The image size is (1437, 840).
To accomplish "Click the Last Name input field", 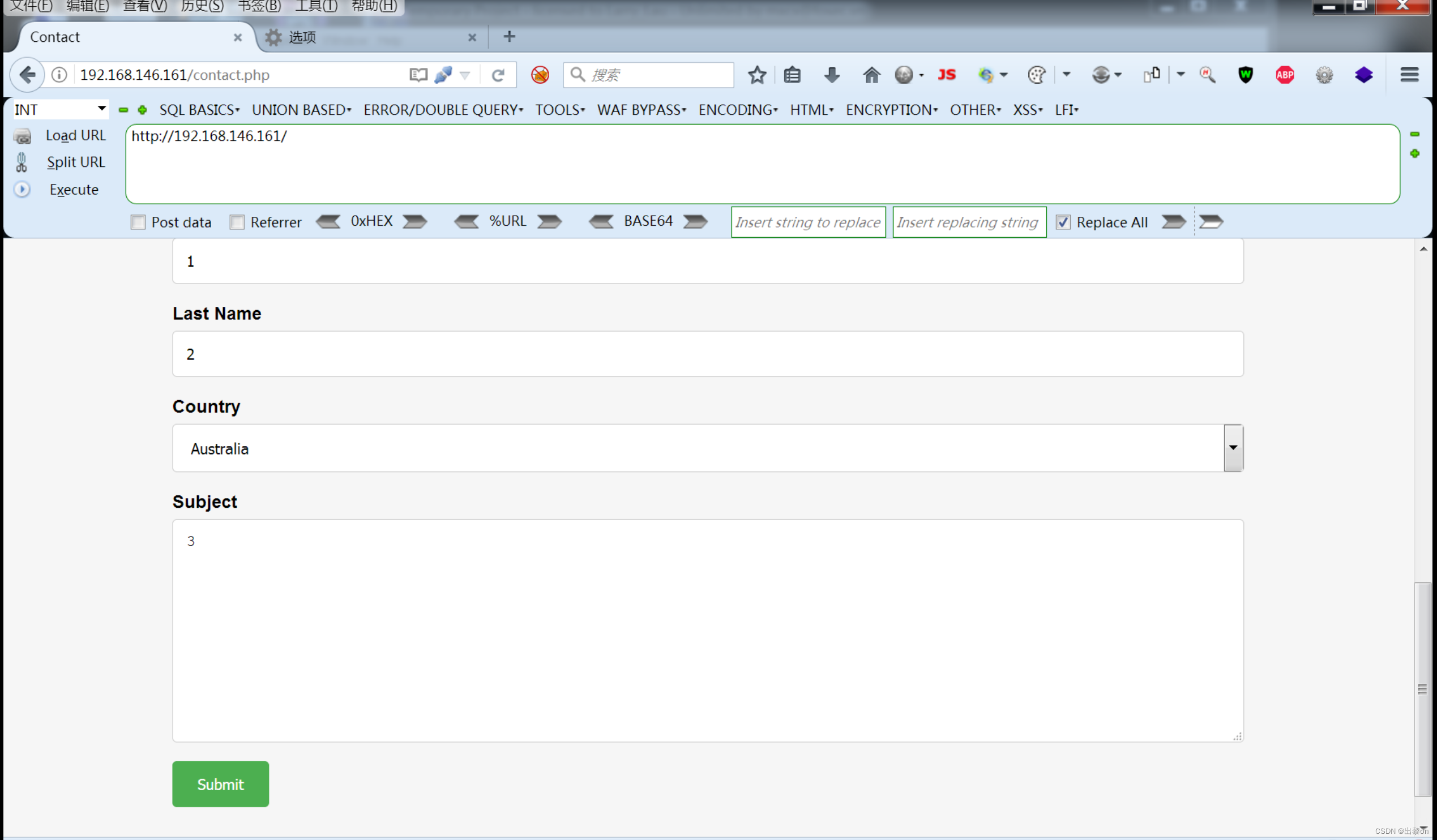I will point(707,354).
